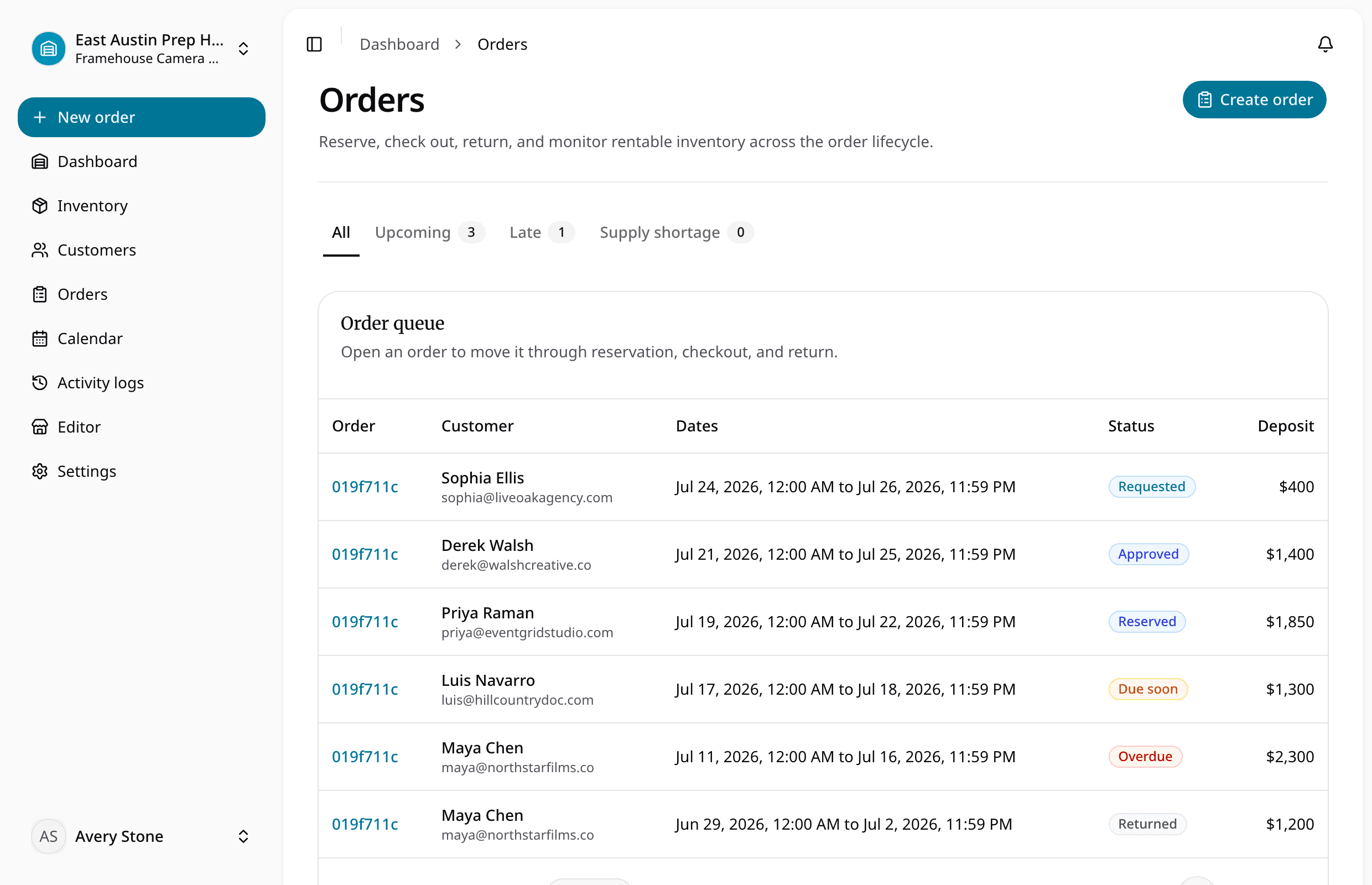Click the Orders clipboard icon in sidebar

[x=40, y=294]
